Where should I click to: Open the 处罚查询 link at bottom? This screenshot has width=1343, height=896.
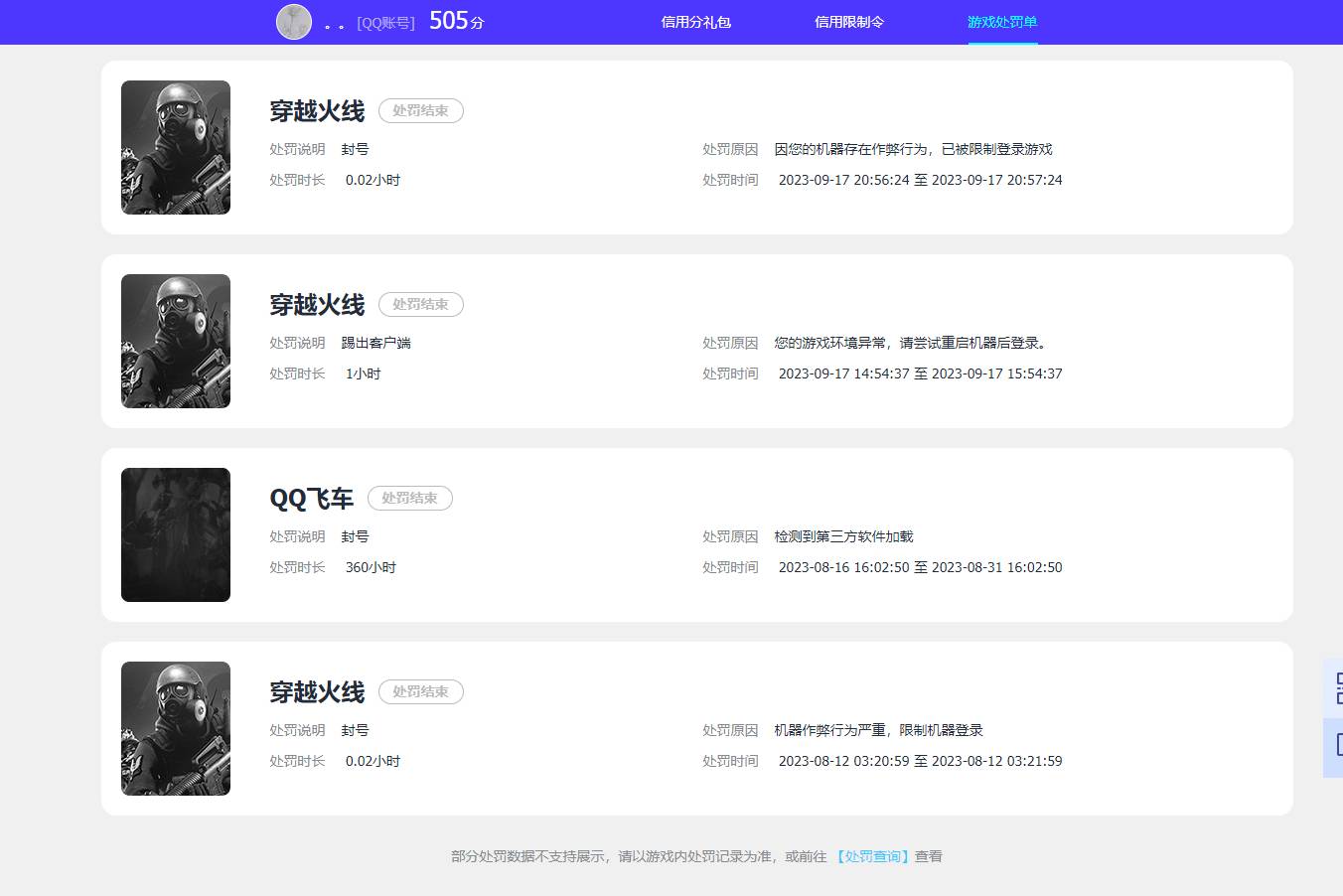[872, 856]
